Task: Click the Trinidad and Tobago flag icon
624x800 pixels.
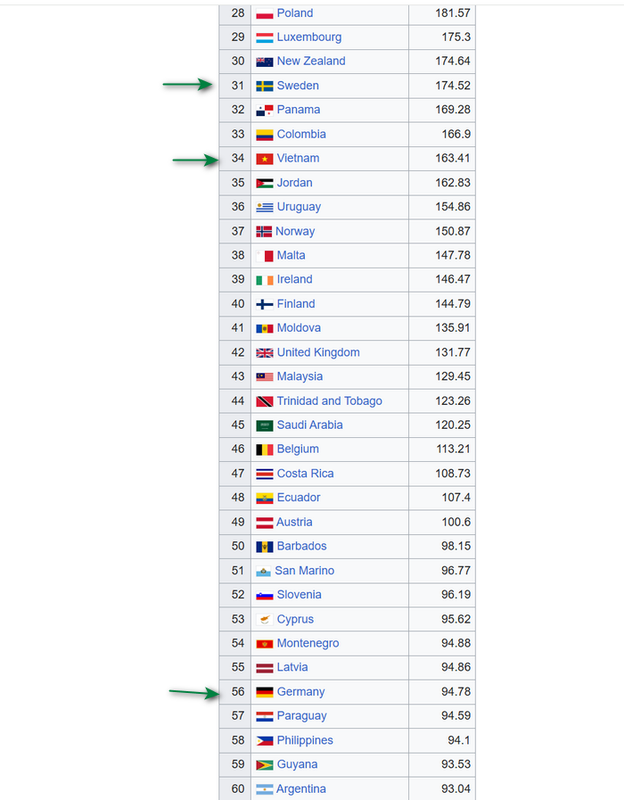Action: (264, 402)
